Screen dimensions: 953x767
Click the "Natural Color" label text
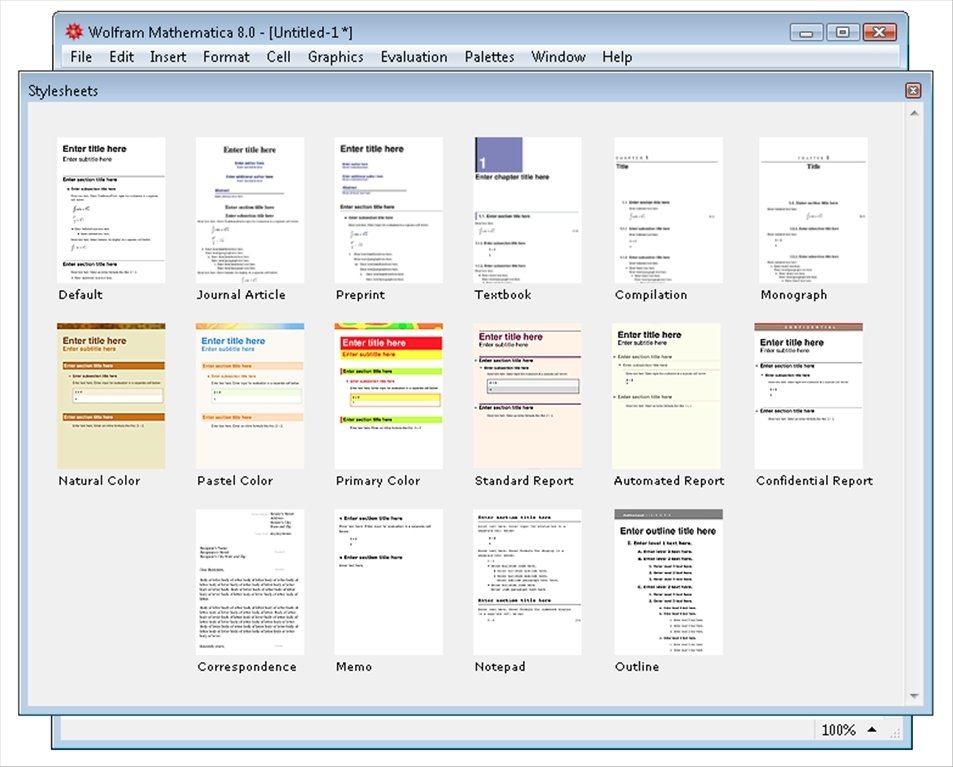click(99, 481)
